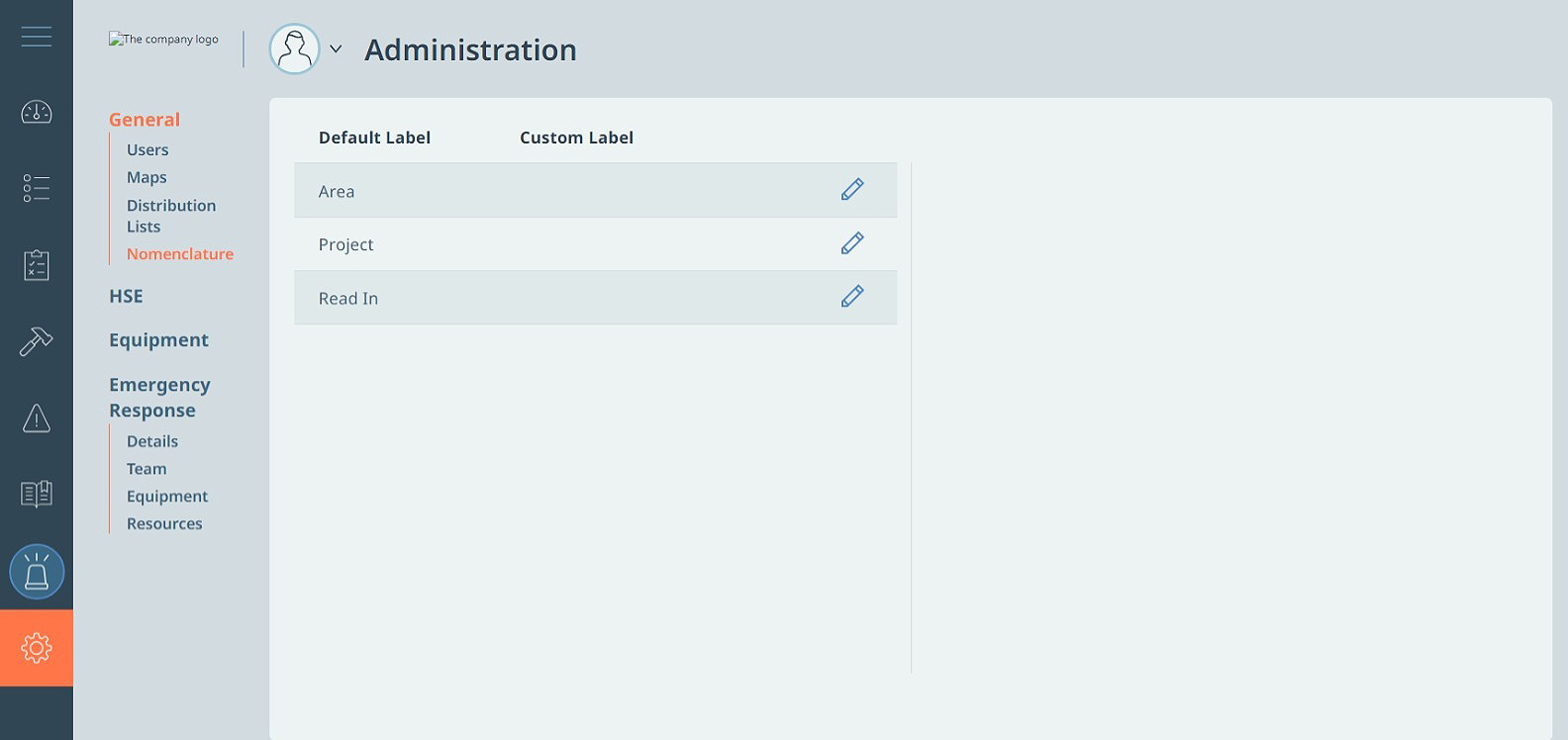Click the company logo image
1568x740 pixels.
(x=164, y=40)
